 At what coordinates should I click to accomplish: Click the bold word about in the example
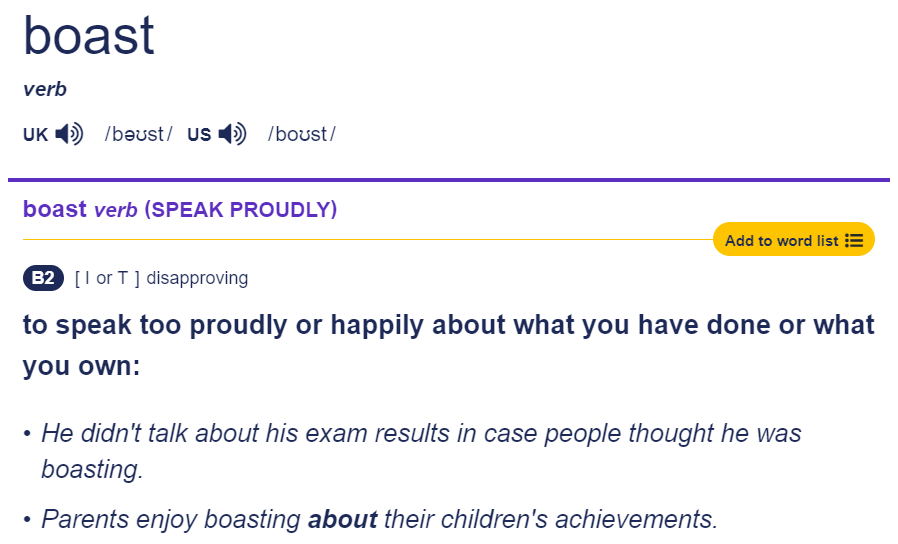pyautogui.click(x=342, y=519)
